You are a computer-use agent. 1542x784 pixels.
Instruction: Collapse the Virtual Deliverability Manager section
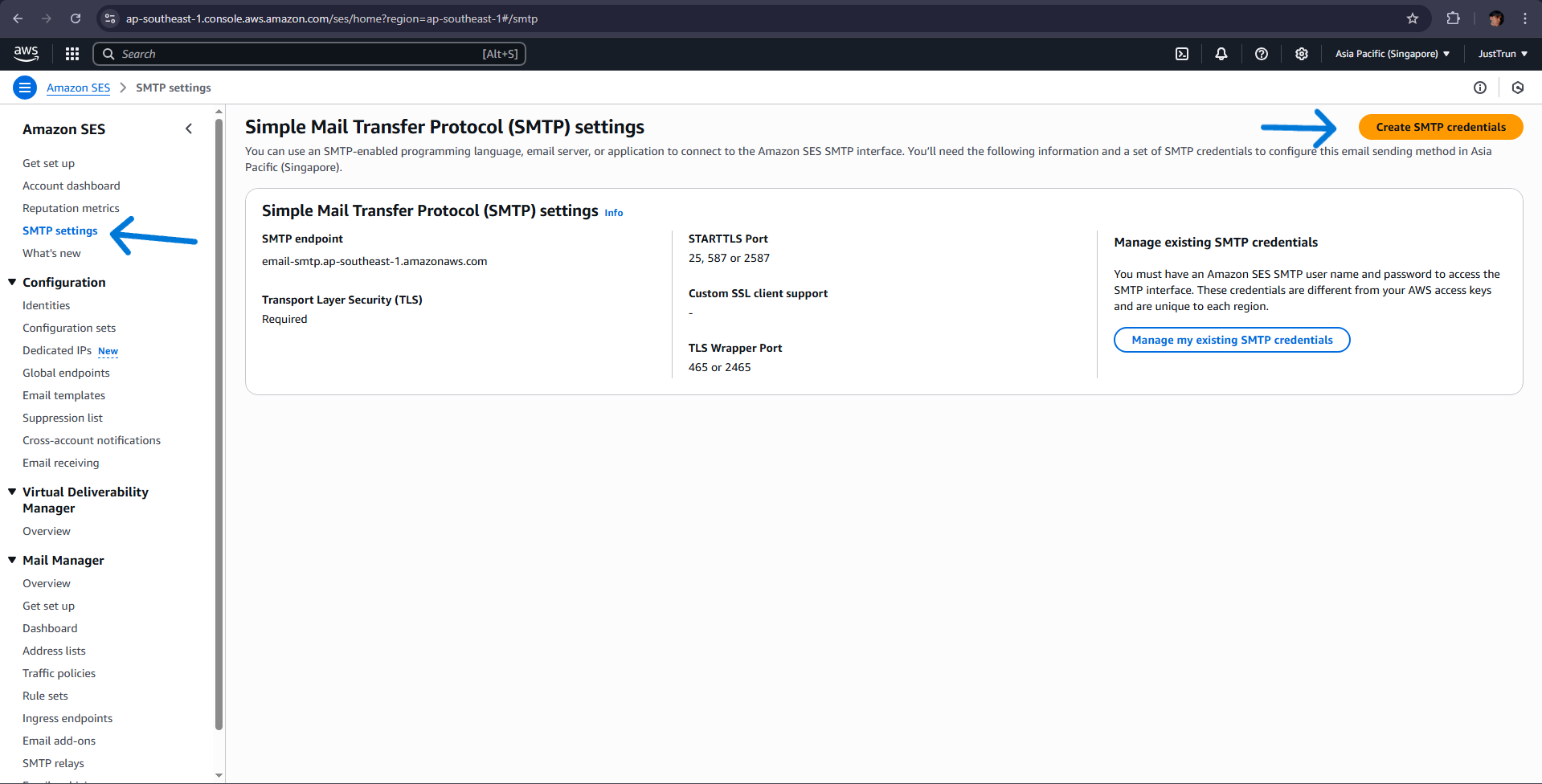12,492
